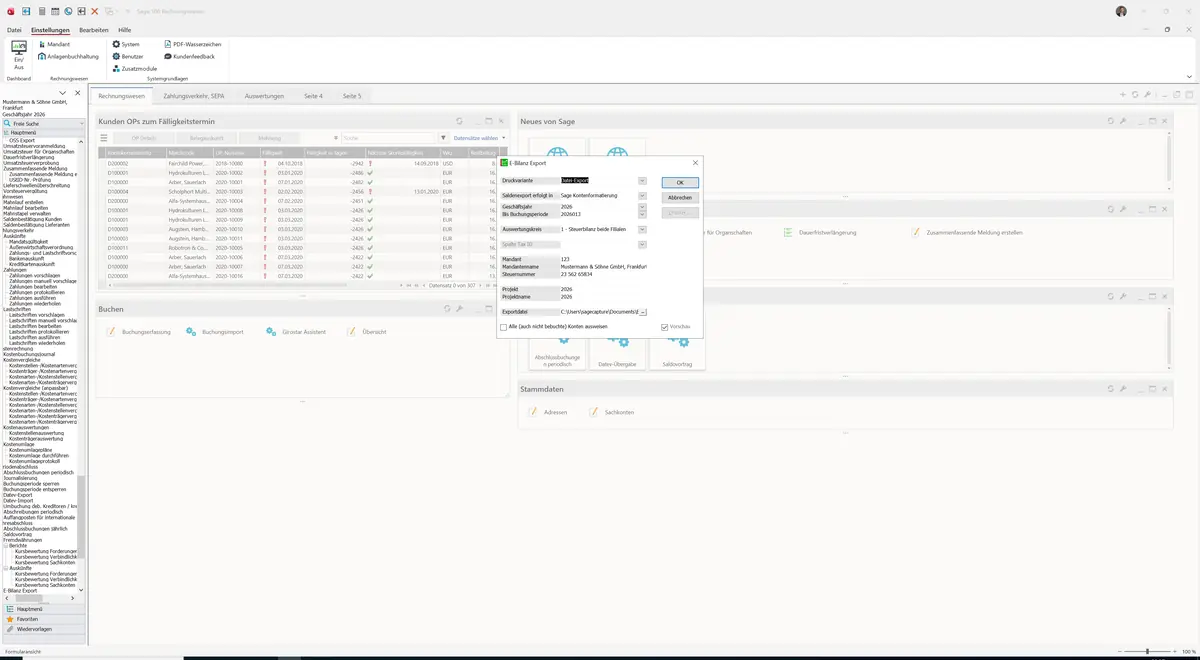Viewport: 1200px width, 660px height.
Task: Click the filter funnel icon beside Suche
Action: point(443,138)
